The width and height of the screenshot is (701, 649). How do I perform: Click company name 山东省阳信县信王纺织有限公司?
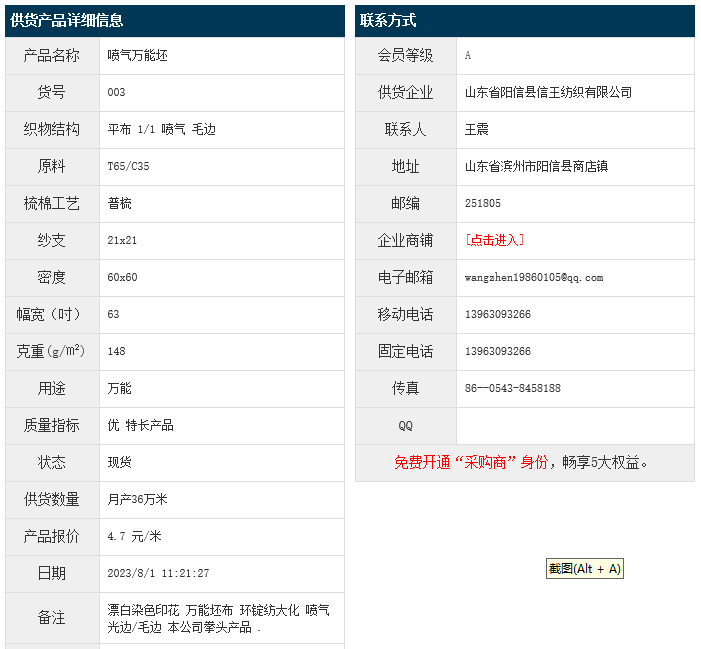548,92
